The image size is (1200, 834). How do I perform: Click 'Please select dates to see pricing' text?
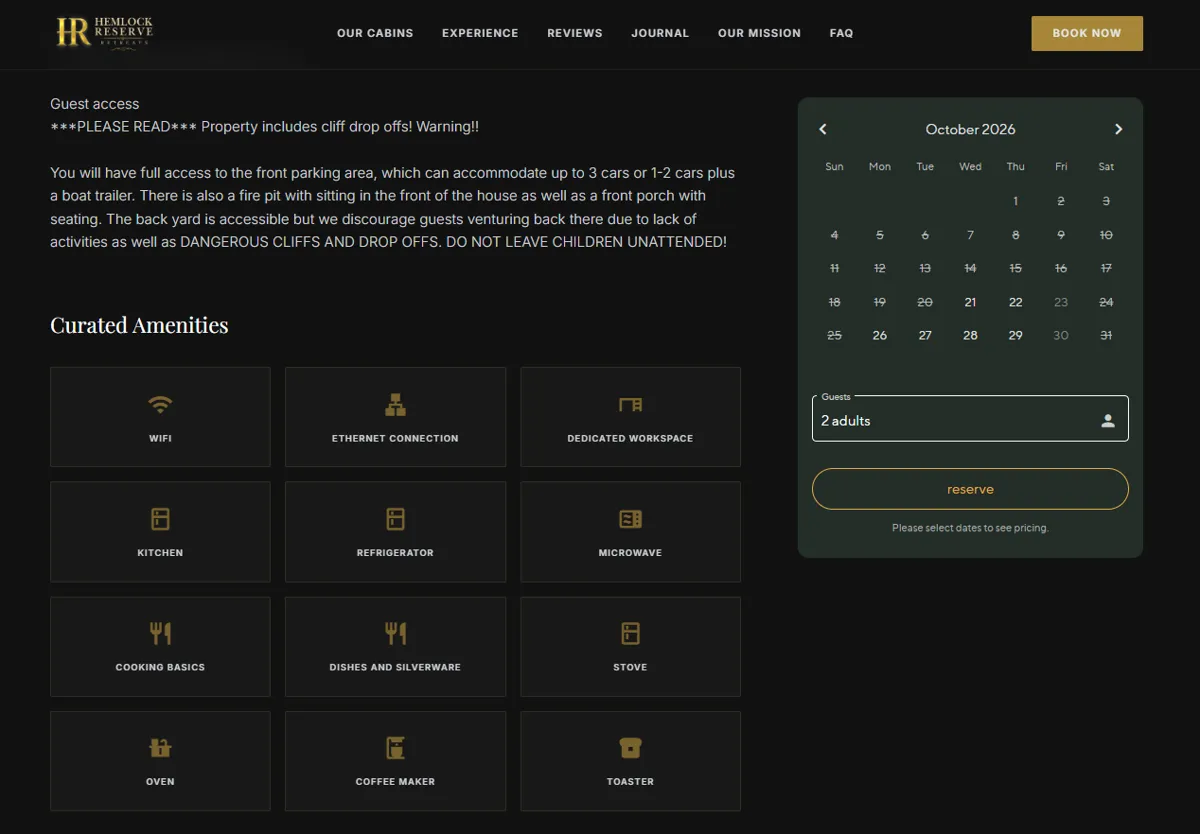[970, 528]
